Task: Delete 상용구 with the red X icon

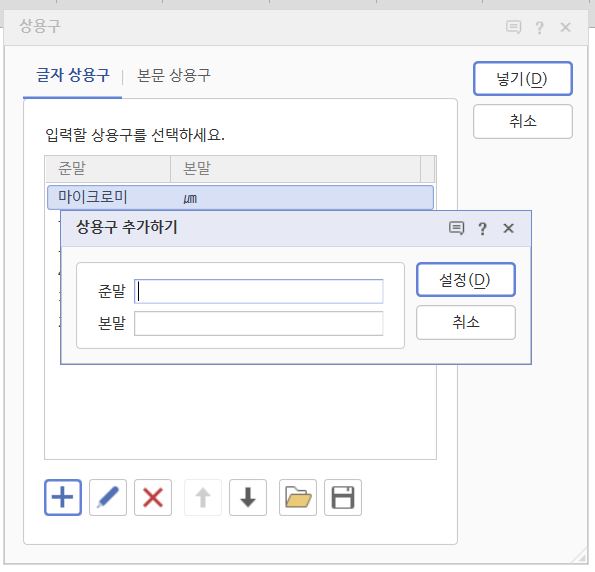Action: click(x=153, y=497)
